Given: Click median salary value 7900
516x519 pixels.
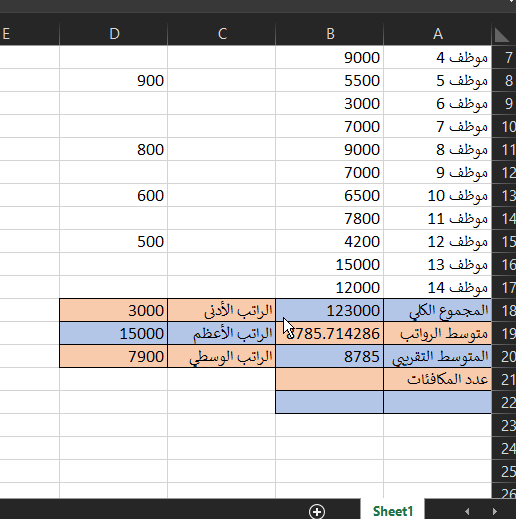Looking at the screenshot, I should pyautogui.click(x=114, y=356).
